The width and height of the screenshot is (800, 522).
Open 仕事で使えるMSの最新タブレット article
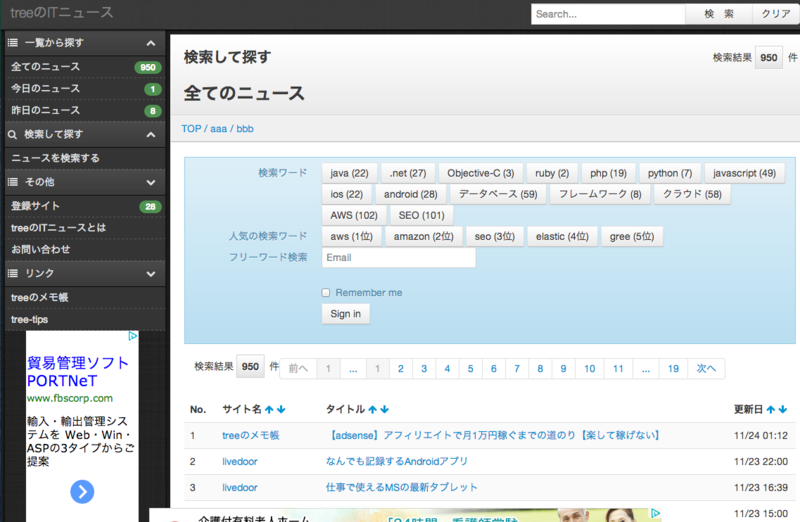(x=402, y=487)
